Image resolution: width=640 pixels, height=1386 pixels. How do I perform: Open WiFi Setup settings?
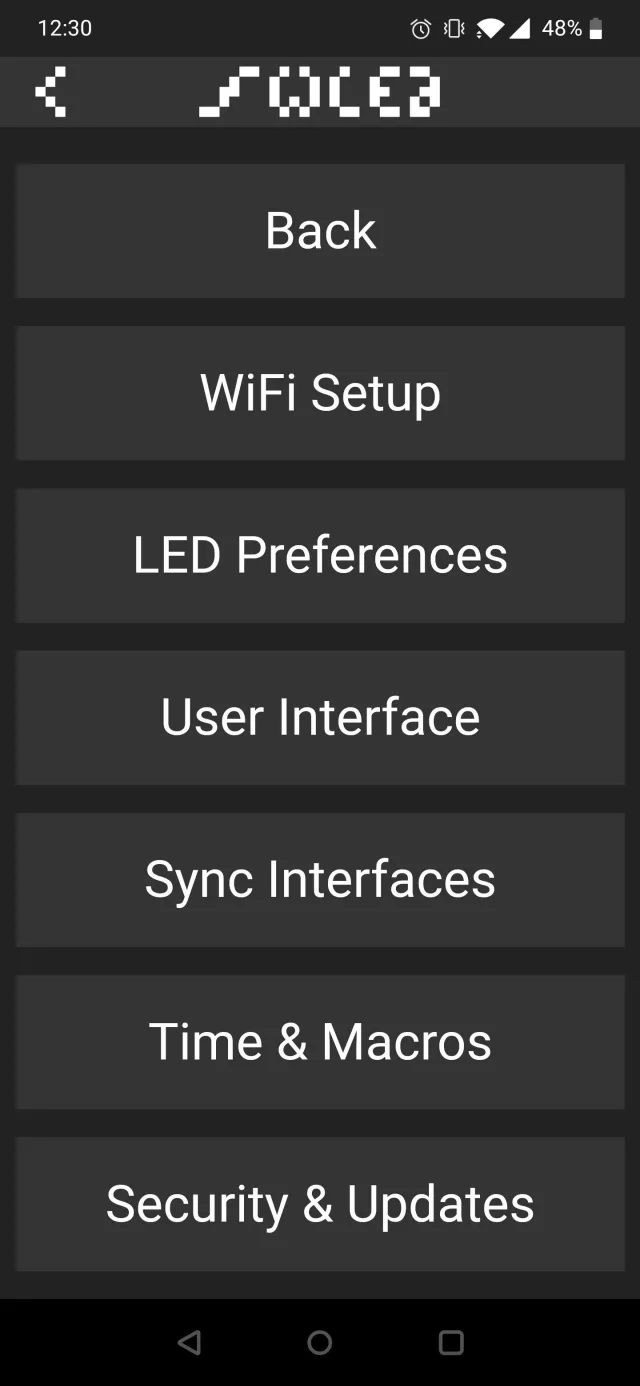pyautogui.click(x=320, y=393)
